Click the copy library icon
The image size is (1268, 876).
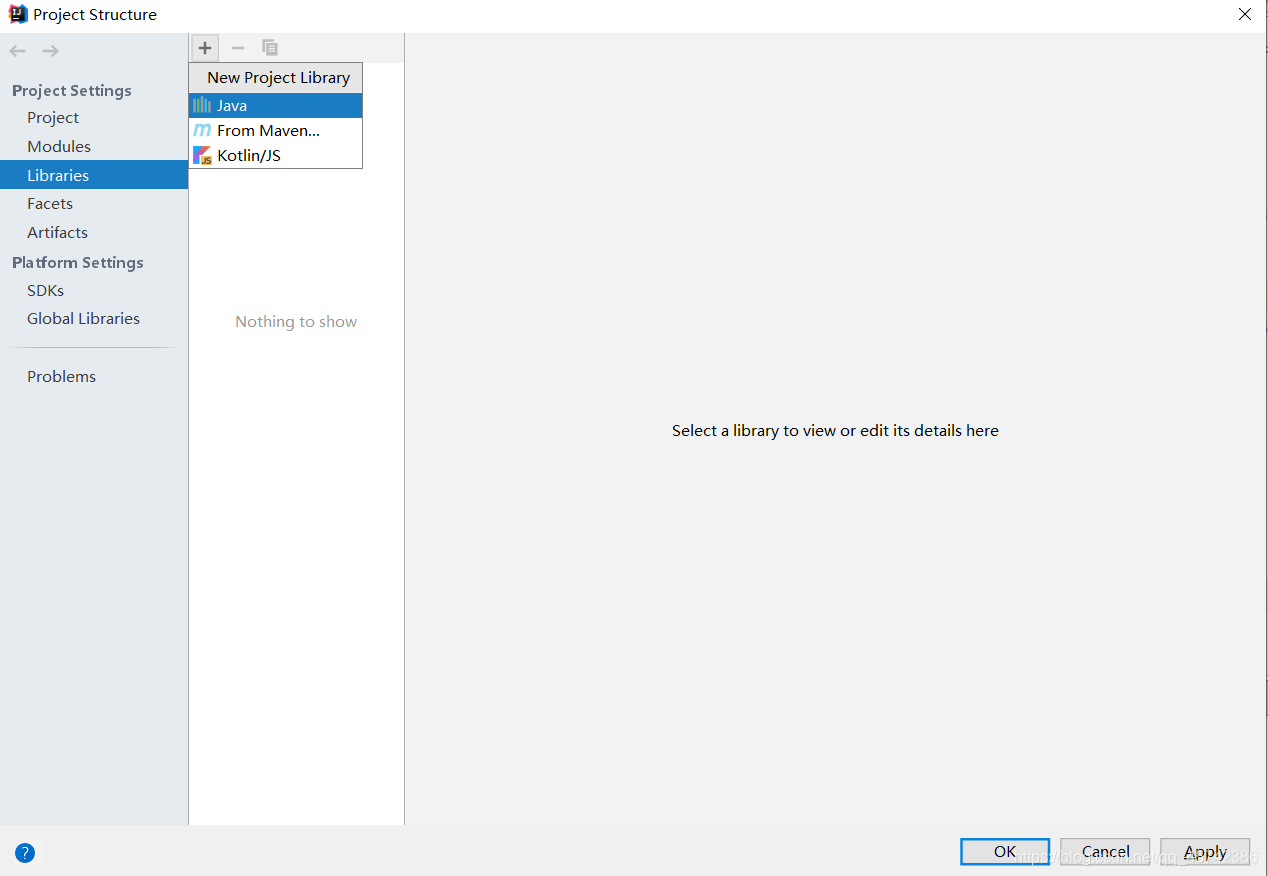tap(270, 48)
